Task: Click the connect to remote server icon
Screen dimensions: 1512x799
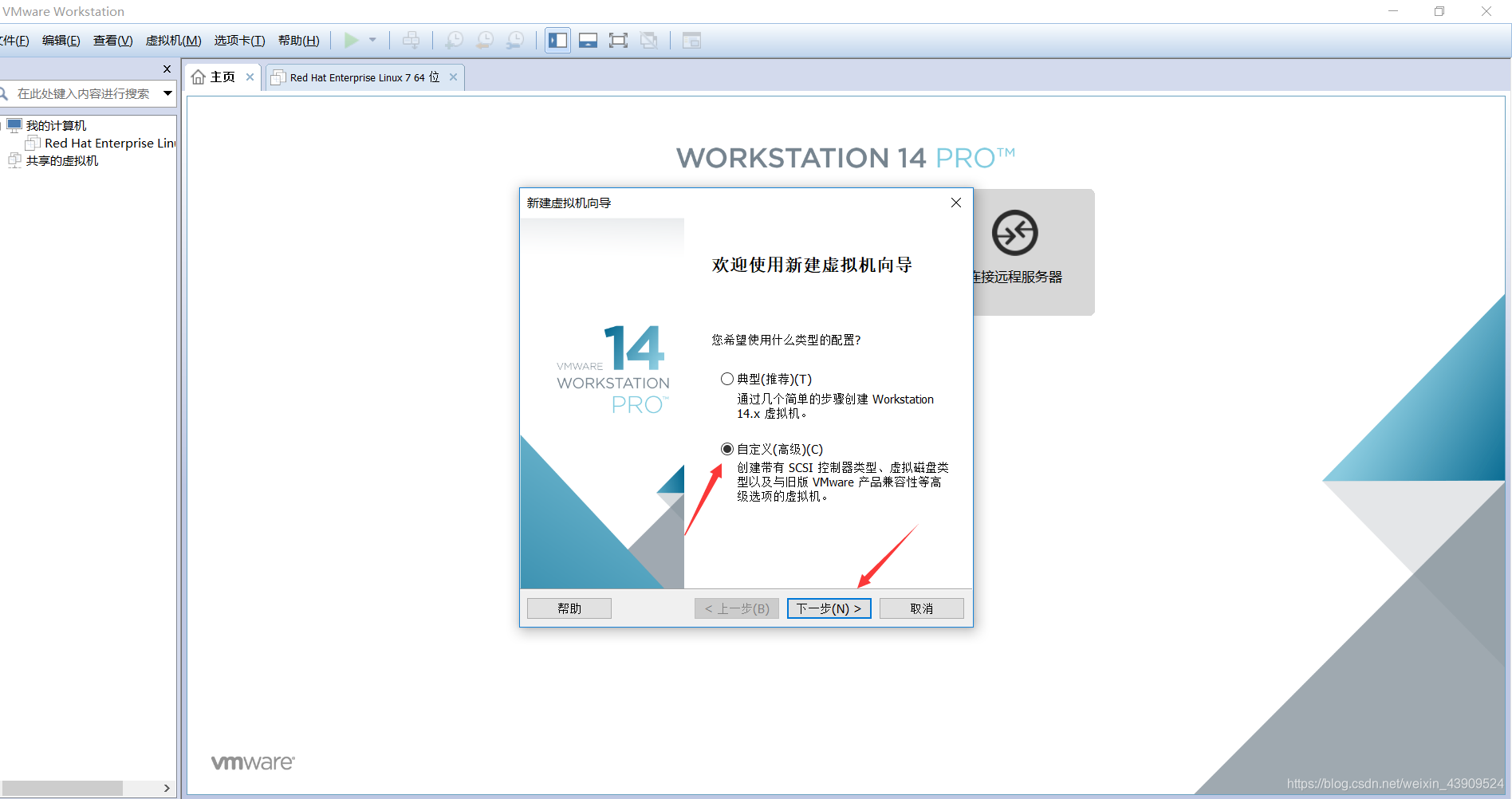Action: click(x=1014, y=233)
